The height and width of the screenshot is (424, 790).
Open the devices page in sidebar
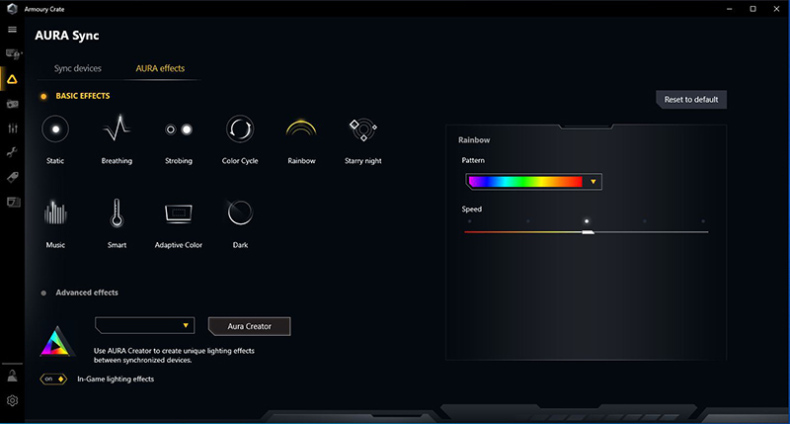[x=13, y=54]
